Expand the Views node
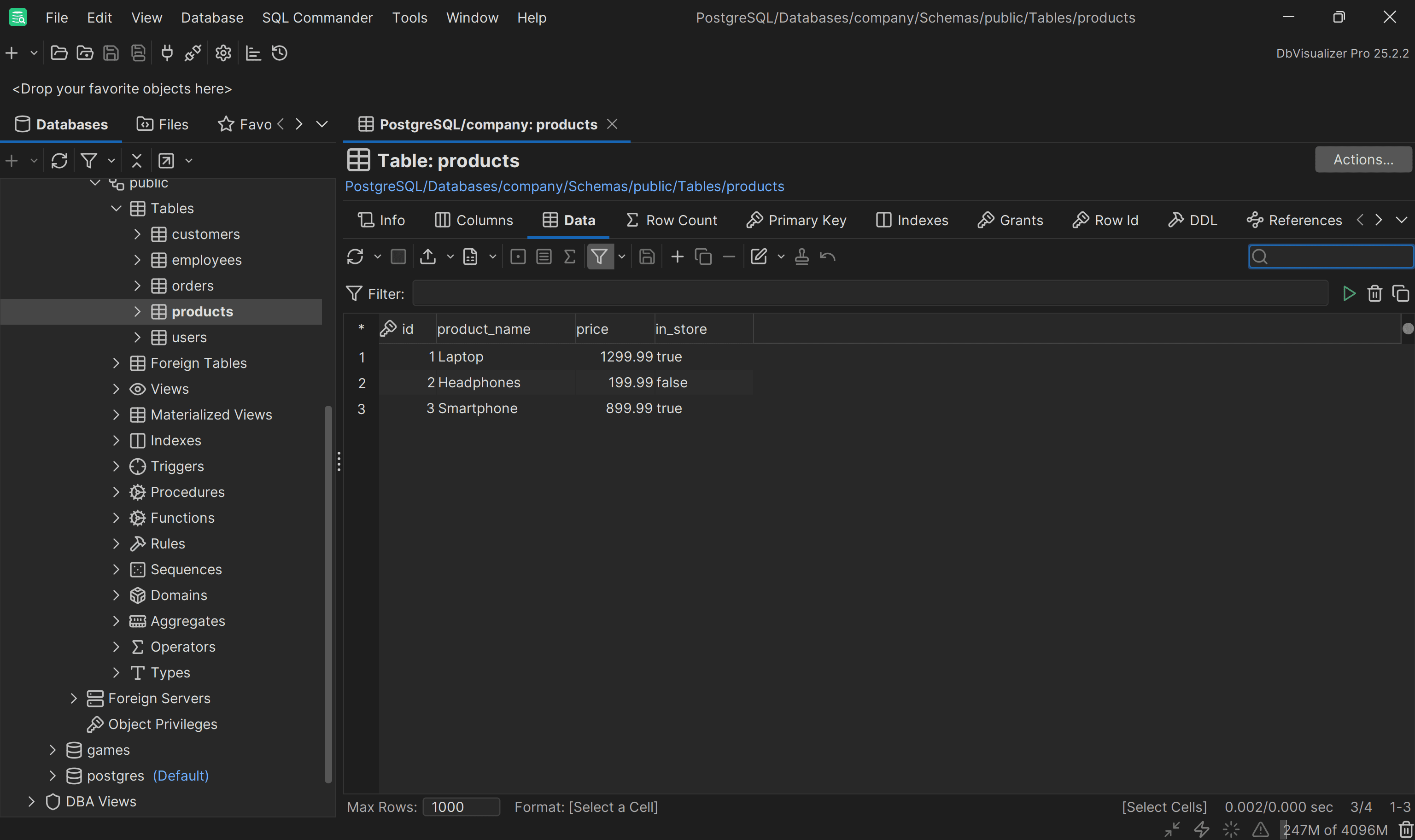The height and width of the screenshot is (840, 1415). [116, 389]
